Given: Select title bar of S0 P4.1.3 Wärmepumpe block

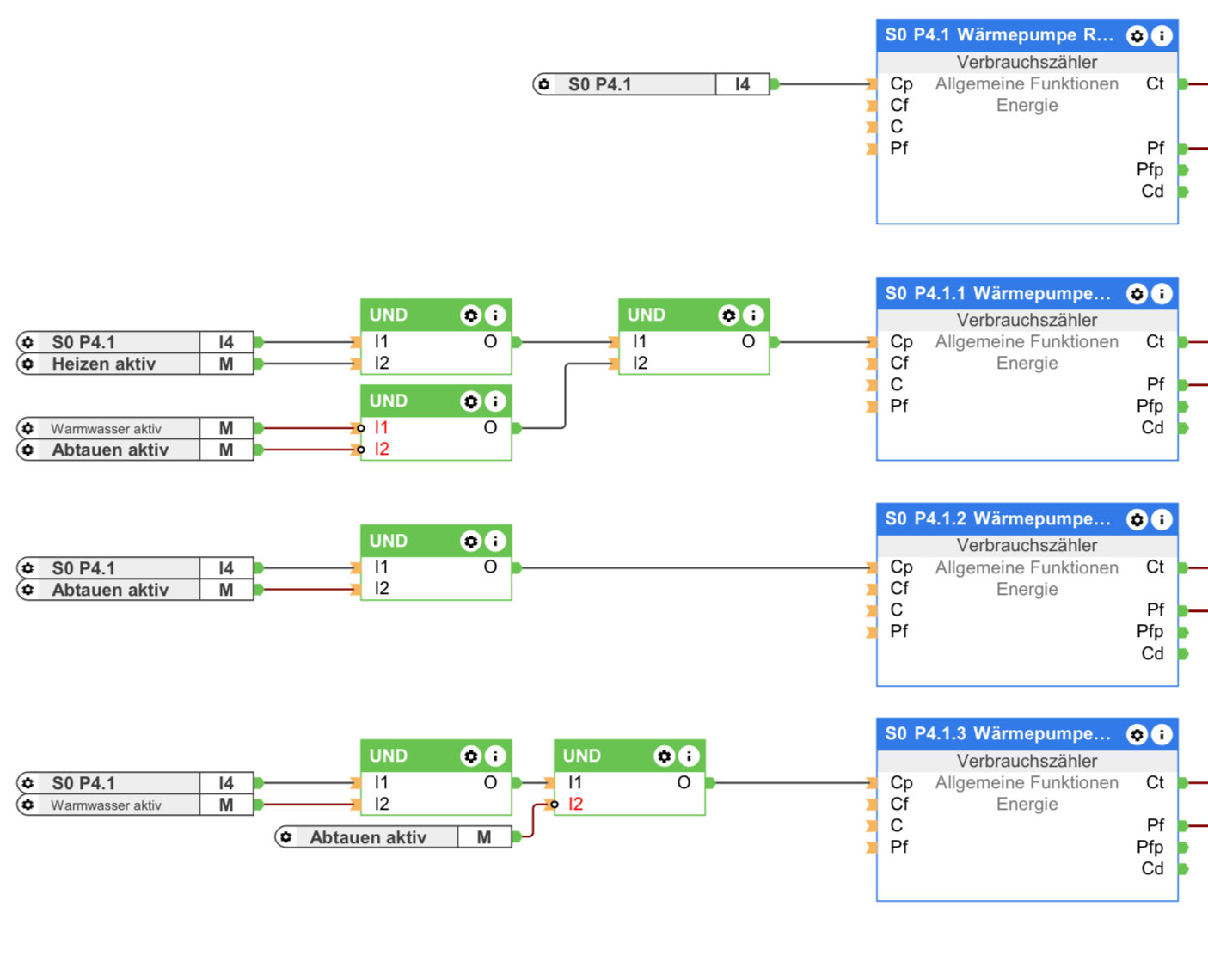Looking at the screenshot, I should pos(1027,735).
